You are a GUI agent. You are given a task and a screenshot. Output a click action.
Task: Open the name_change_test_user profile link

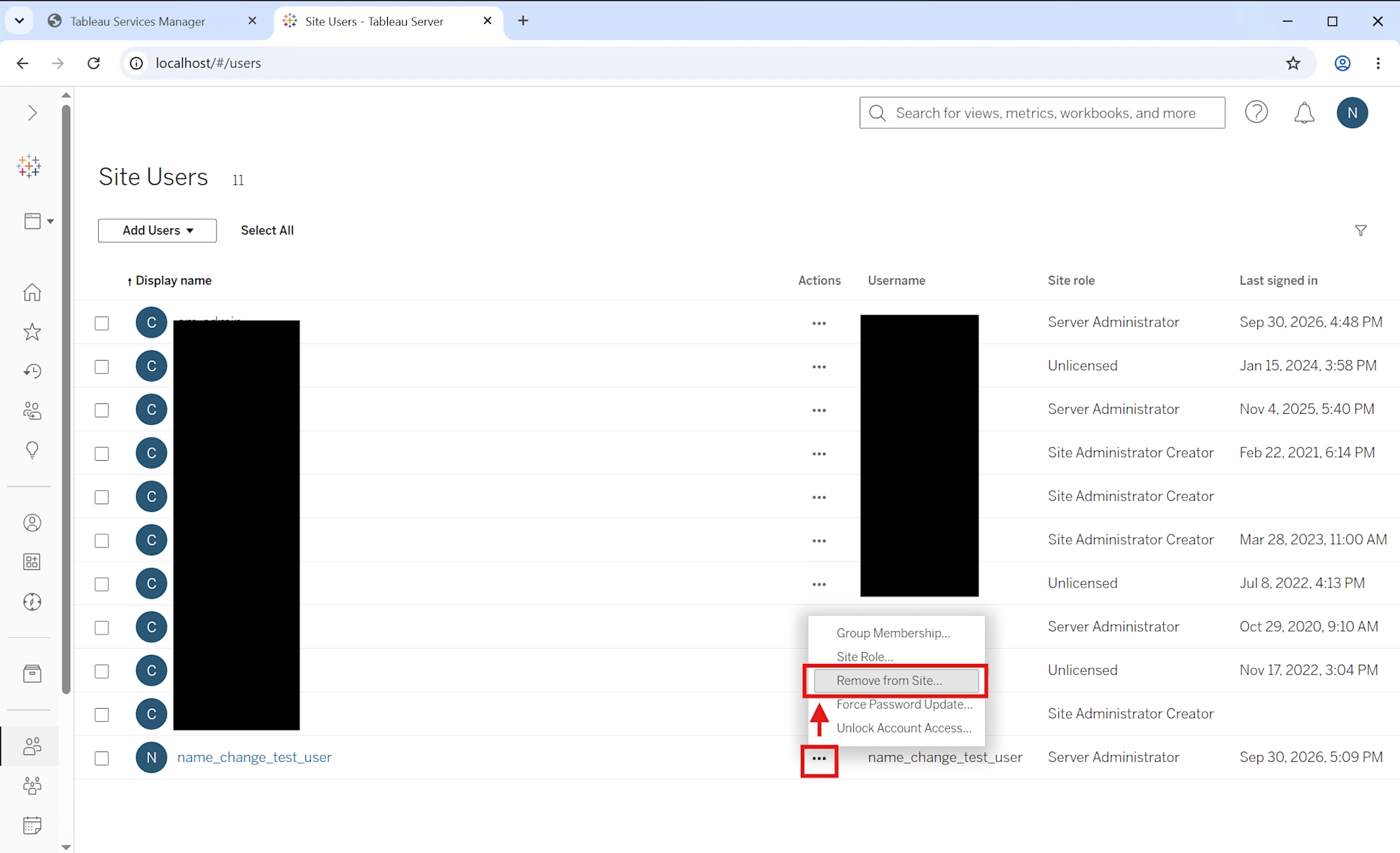click(255, 757)
